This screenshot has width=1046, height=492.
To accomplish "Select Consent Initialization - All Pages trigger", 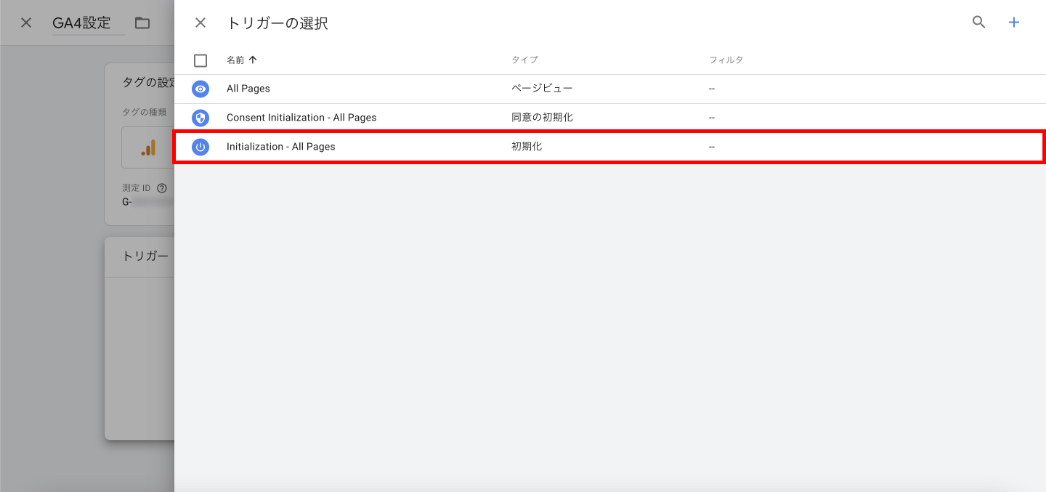I will pos(610,118).
